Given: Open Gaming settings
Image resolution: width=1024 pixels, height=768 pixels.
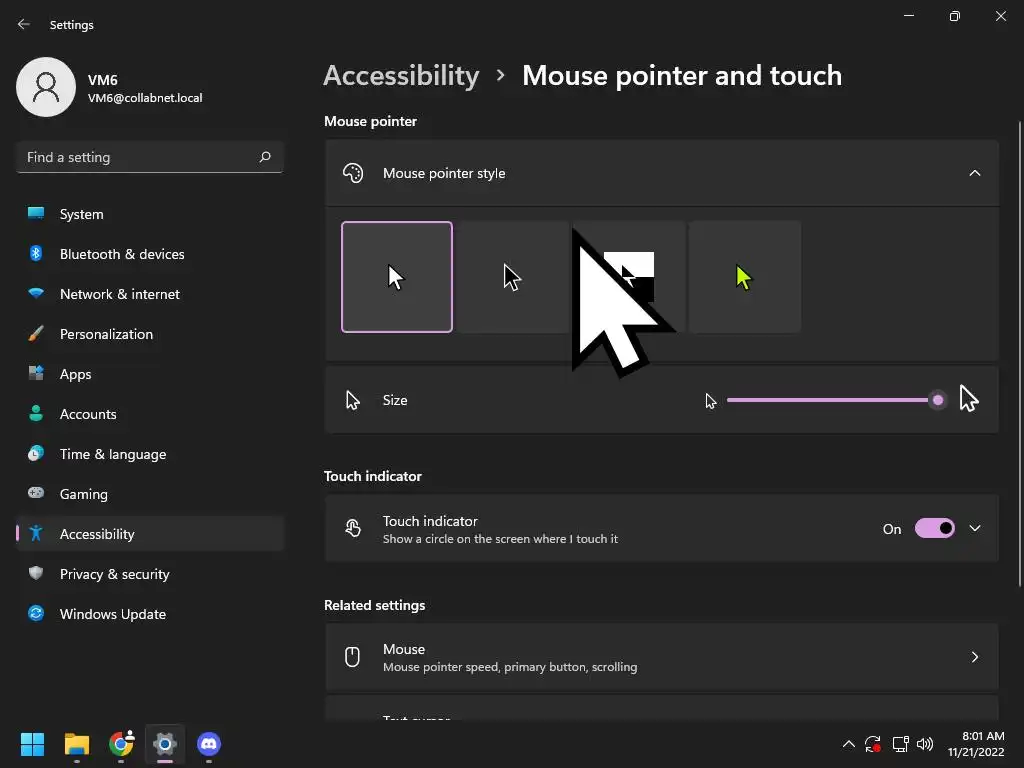Looking at the screenshot, I should click(x=150, y=494).
